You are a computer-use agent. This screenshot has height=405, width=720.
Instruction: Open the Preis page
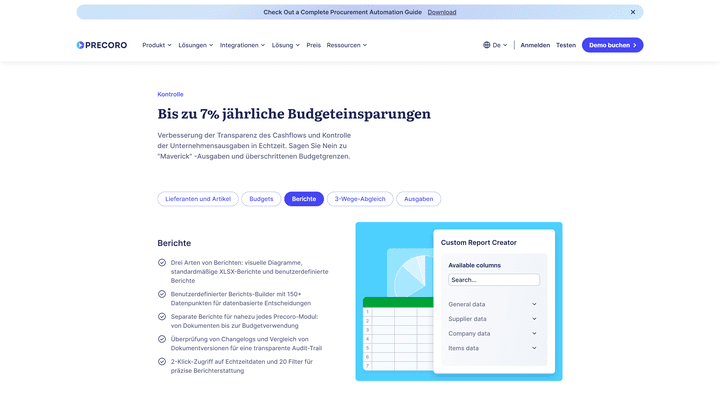(x=314, y=45)
